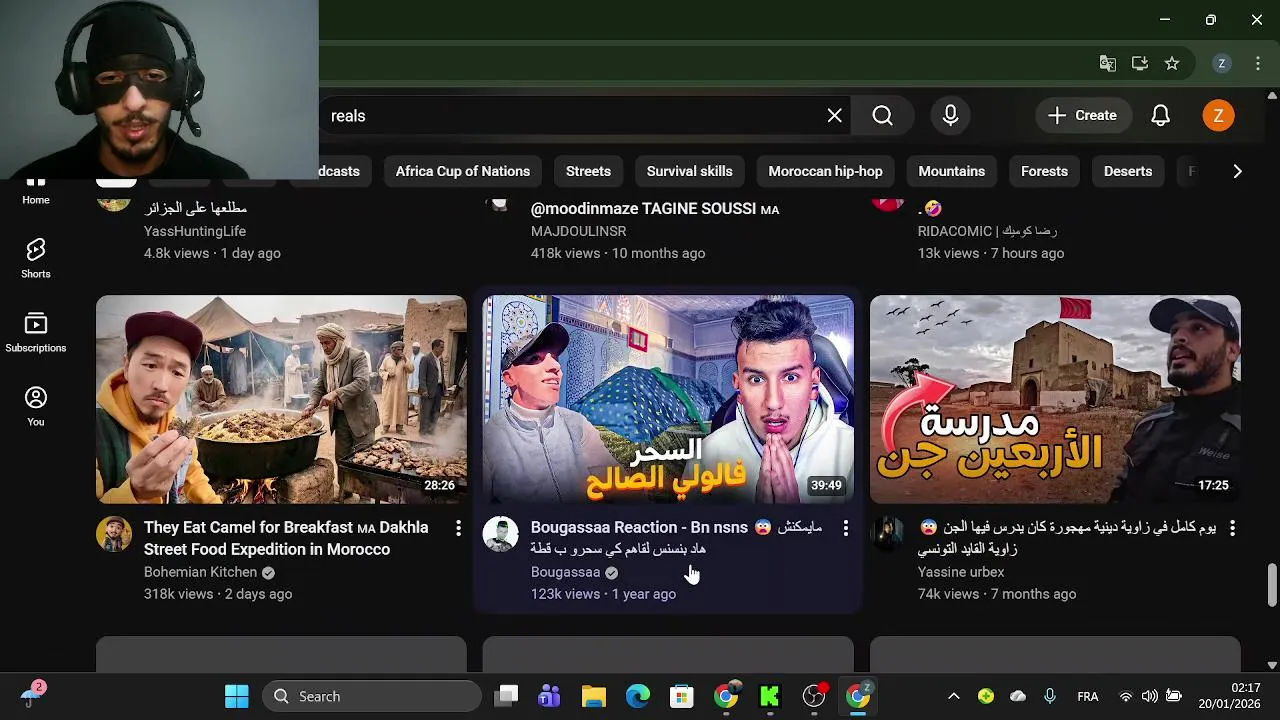Go to Bougassaa channel name
1280x720 pixels.
(x=565, y=572)
